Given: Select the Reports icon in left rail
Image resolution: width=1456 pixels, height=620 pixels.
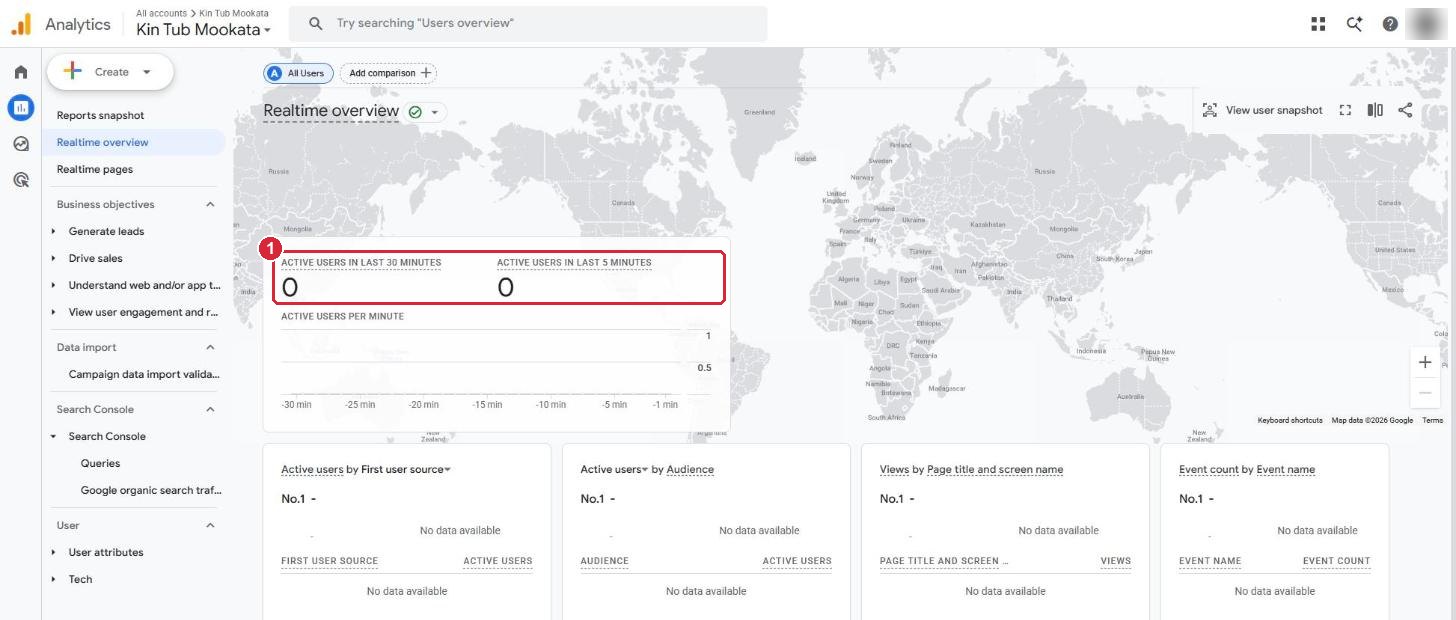Looking at the screenshot, I should click(x=20, y=107).
